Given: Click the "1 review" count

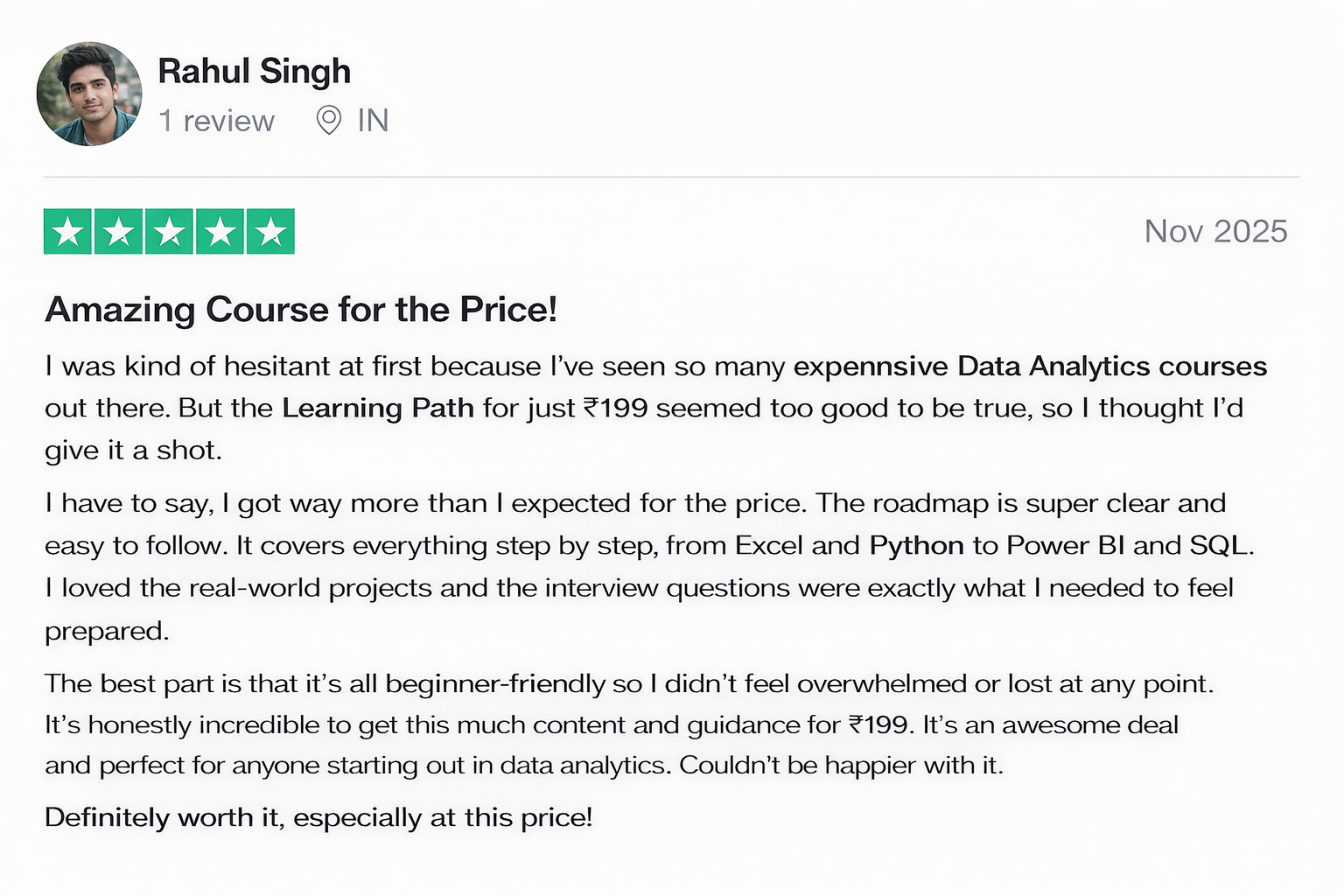Looking at the screenshot, I should pos(216,121).
